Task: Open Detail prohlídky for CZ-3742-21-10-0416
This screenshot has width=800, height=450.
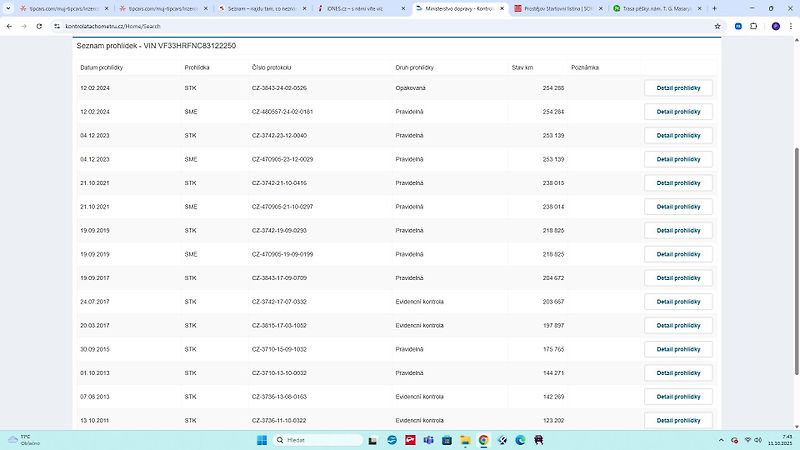Action: (678, 183)
